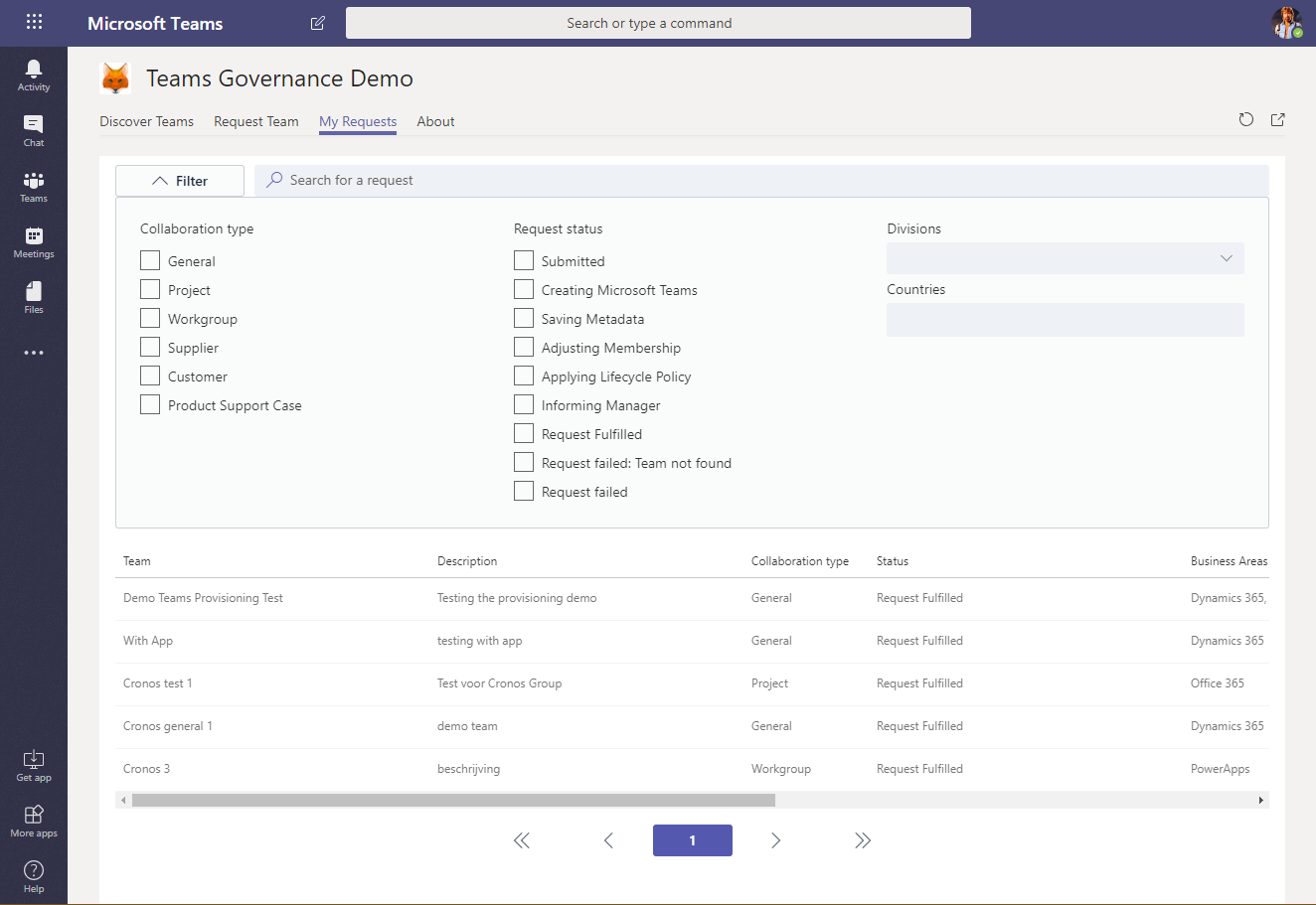Click the Collaboration type column header
Image resolution: width=1316 pixels, height=905 pixels.
[800, 561]
